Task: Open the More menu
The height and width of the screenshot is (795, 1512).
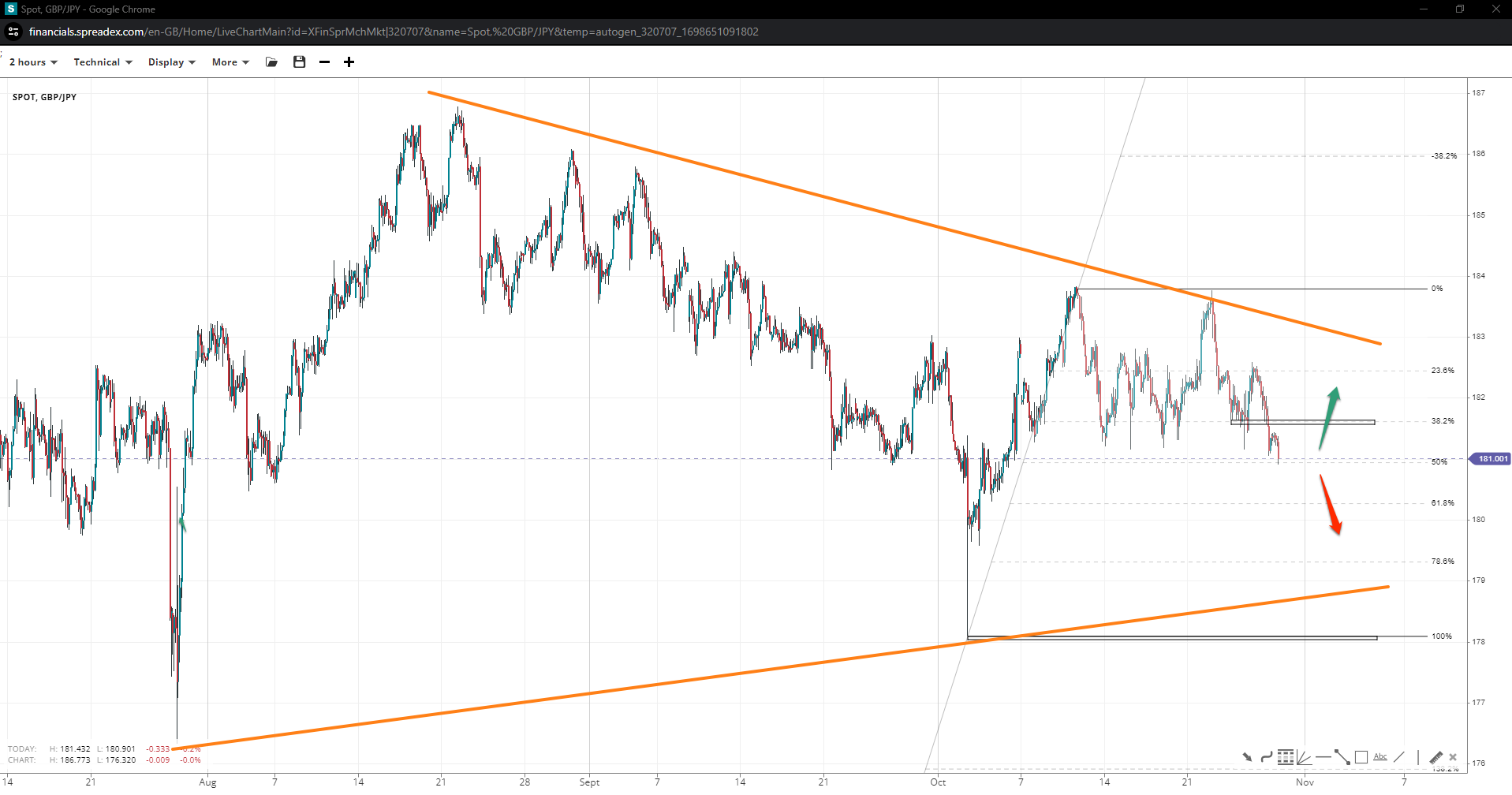Action: point(230,62)
